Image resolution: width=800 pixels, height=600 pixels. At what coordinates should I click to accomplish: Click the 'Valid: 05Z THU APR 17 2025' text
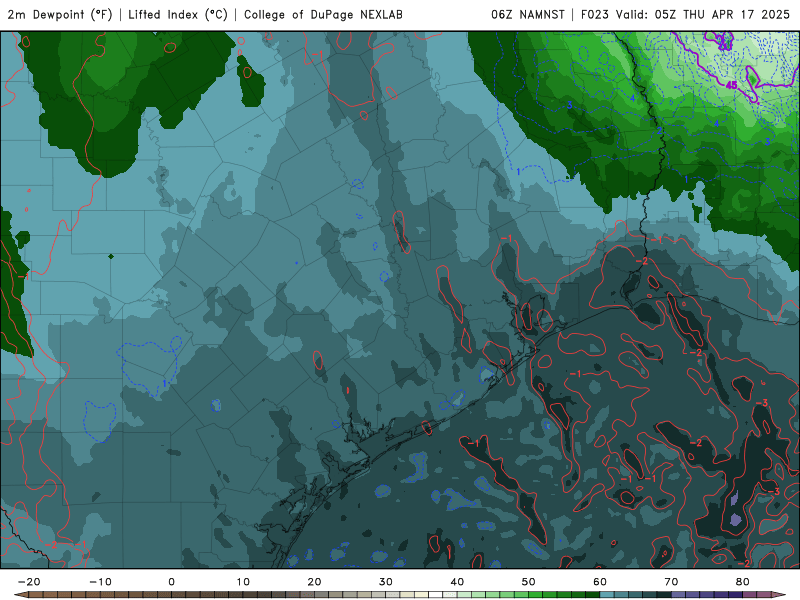coord(703,15)
